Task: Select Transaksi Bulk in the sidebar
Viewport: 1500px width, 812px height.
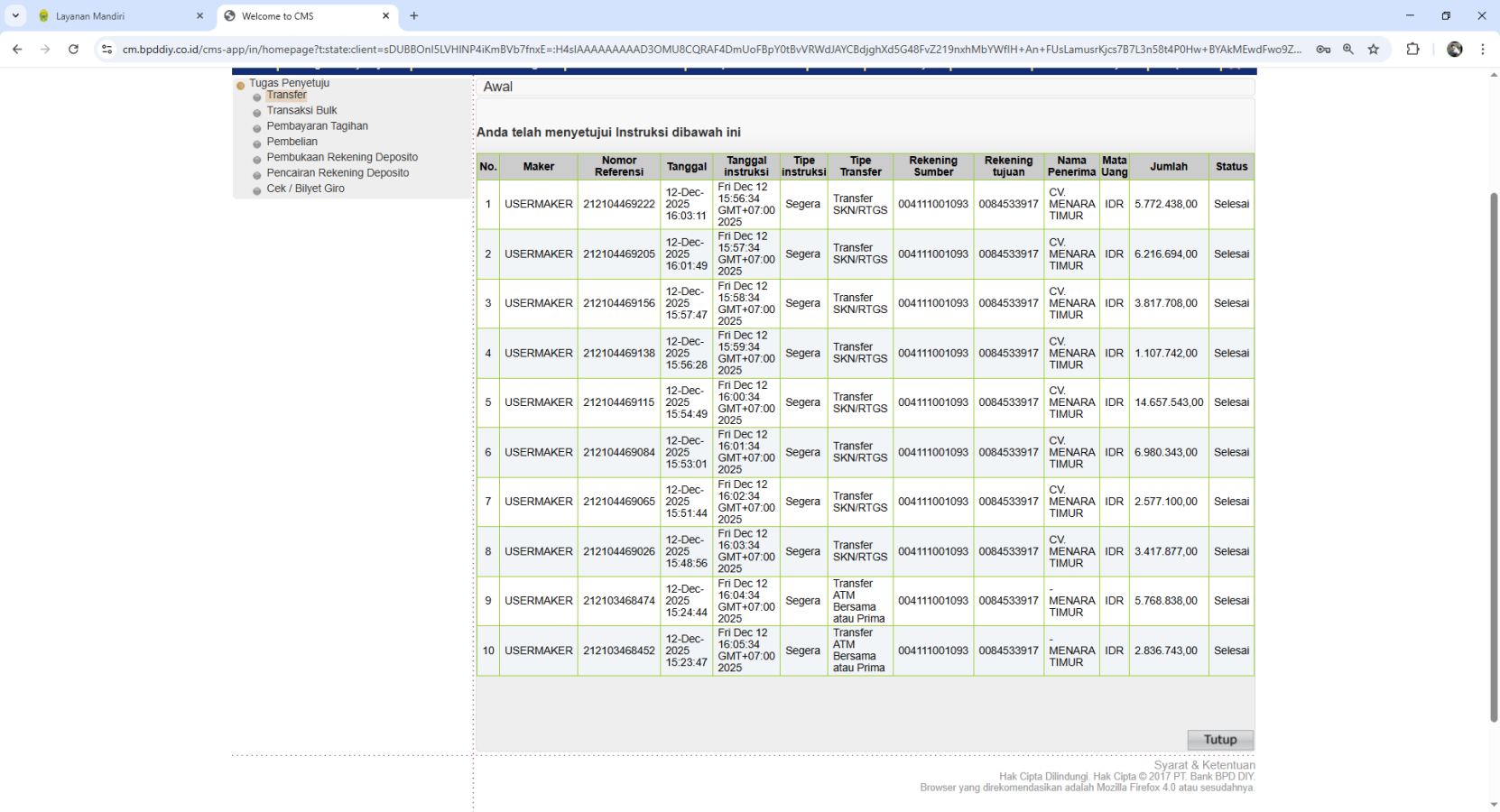Action: tap(301, 111)
